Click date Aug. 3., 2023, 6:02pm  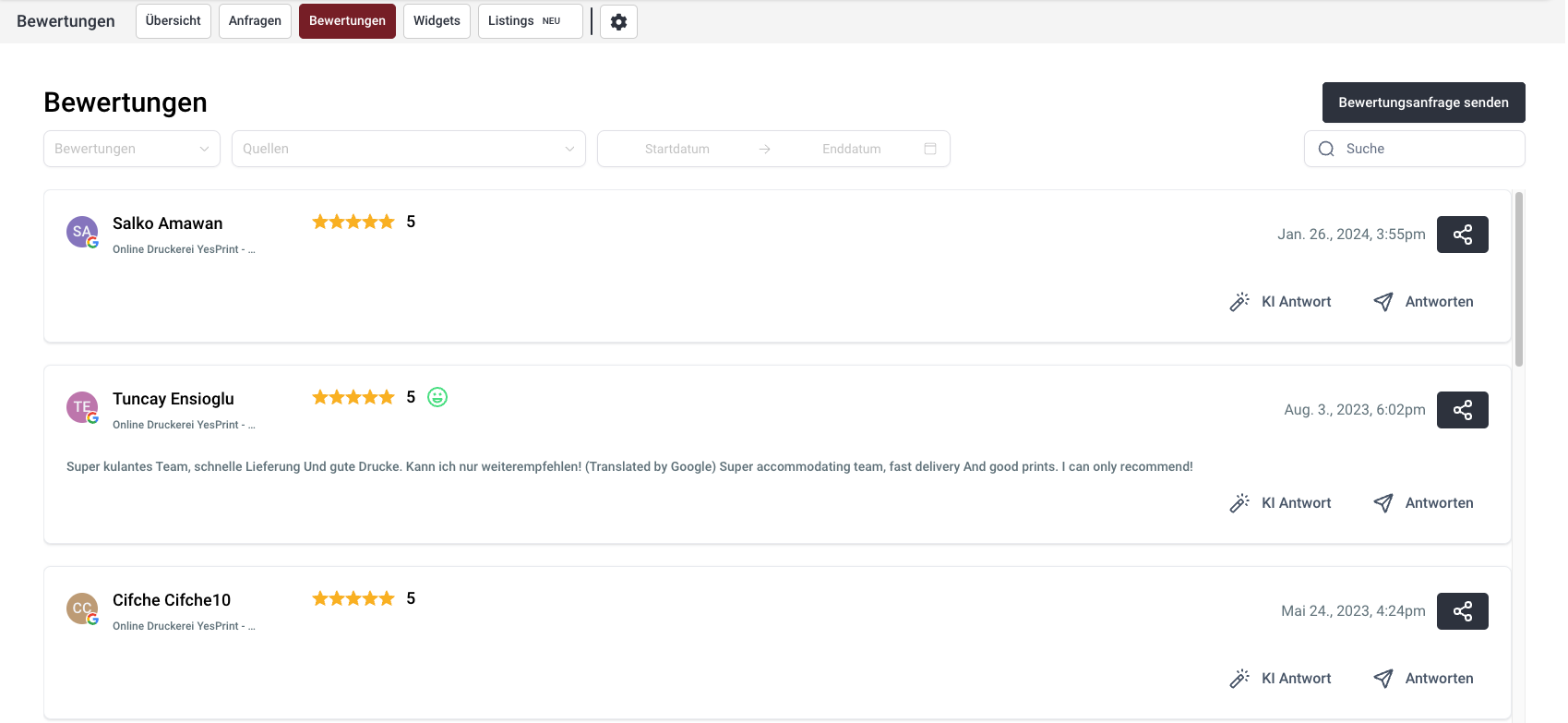pos(1355,410)
